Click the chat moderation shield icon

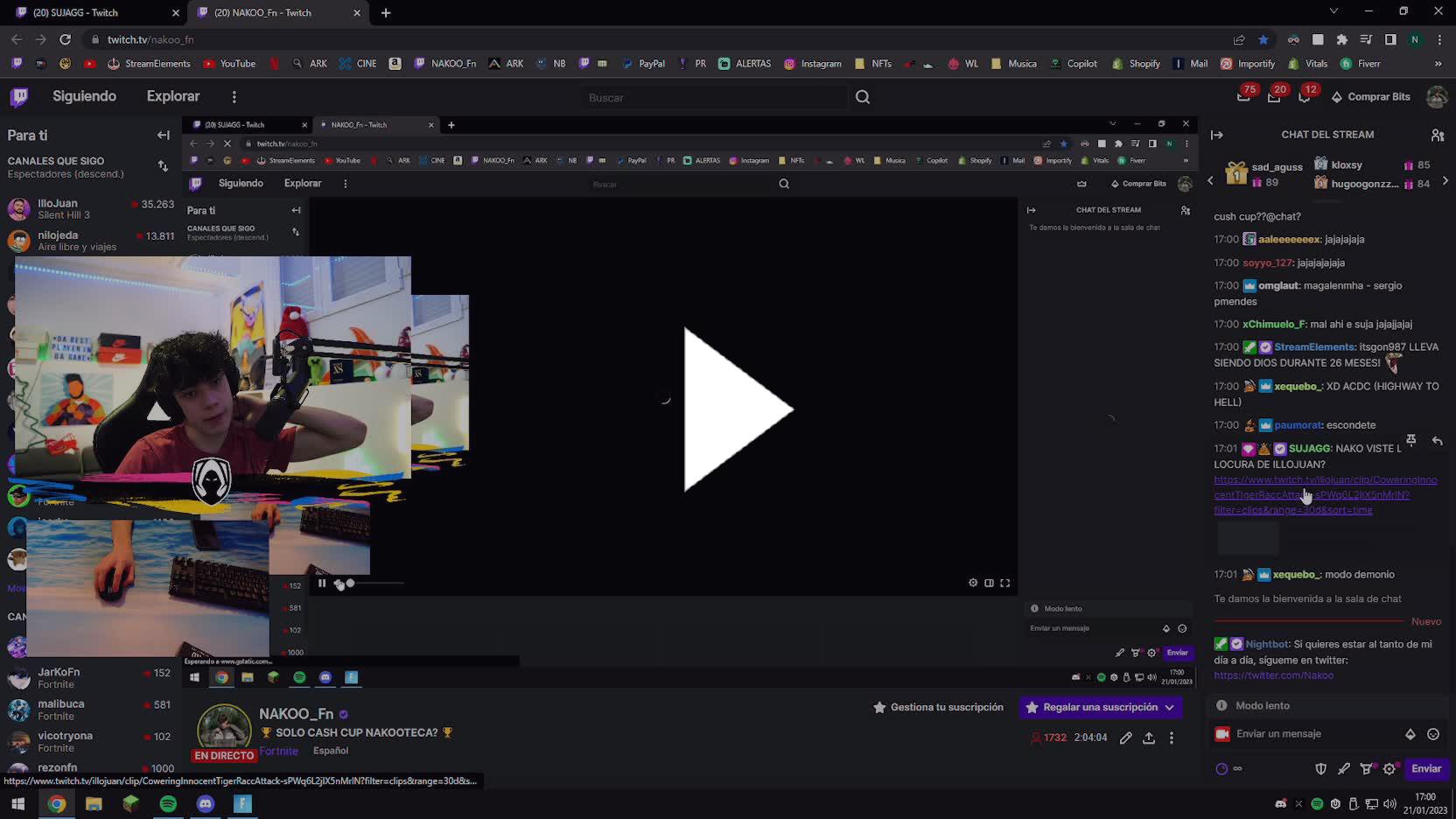[x=1321, y=768]
